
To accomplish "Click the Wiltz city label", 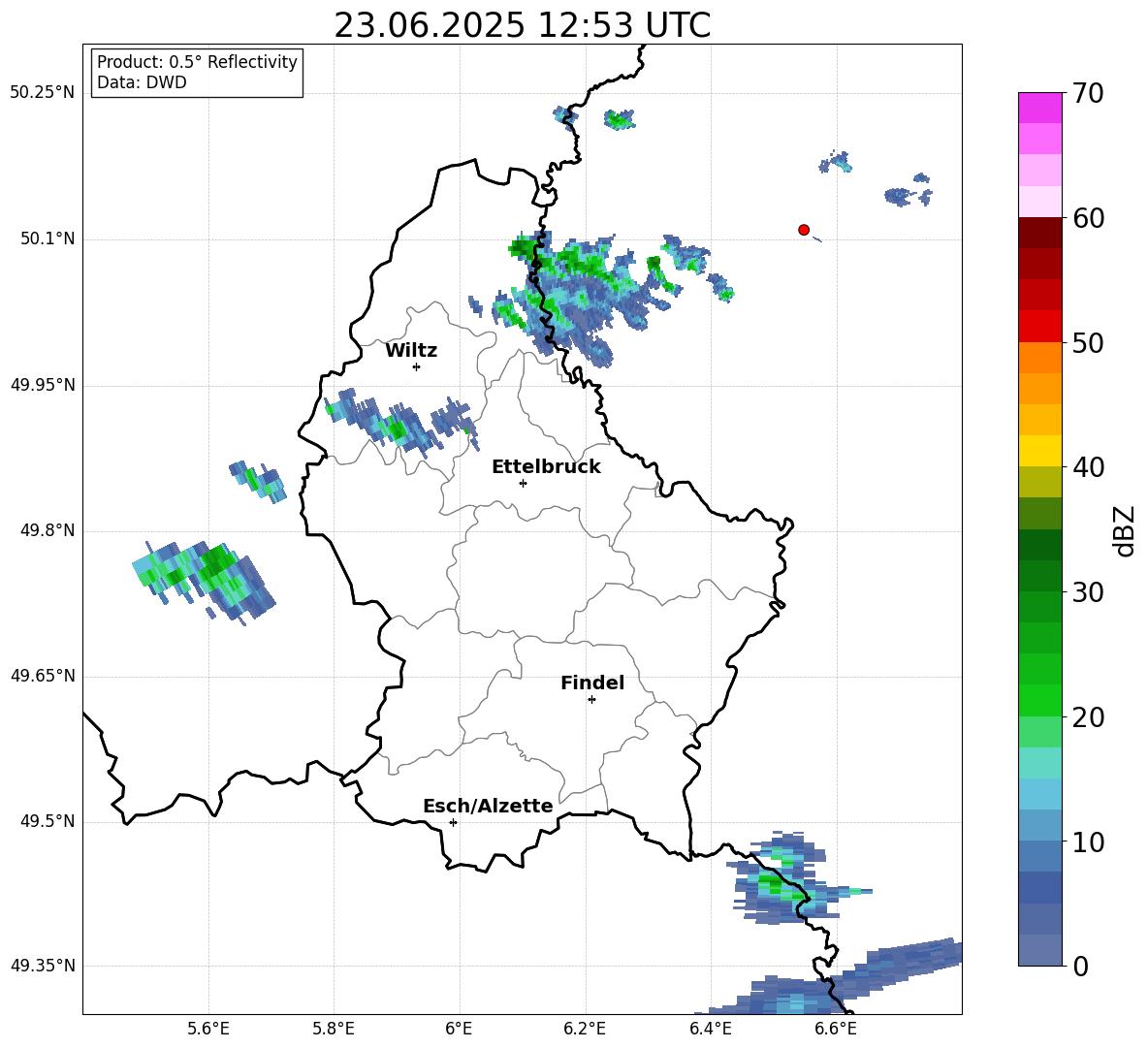I will [411, 351].
